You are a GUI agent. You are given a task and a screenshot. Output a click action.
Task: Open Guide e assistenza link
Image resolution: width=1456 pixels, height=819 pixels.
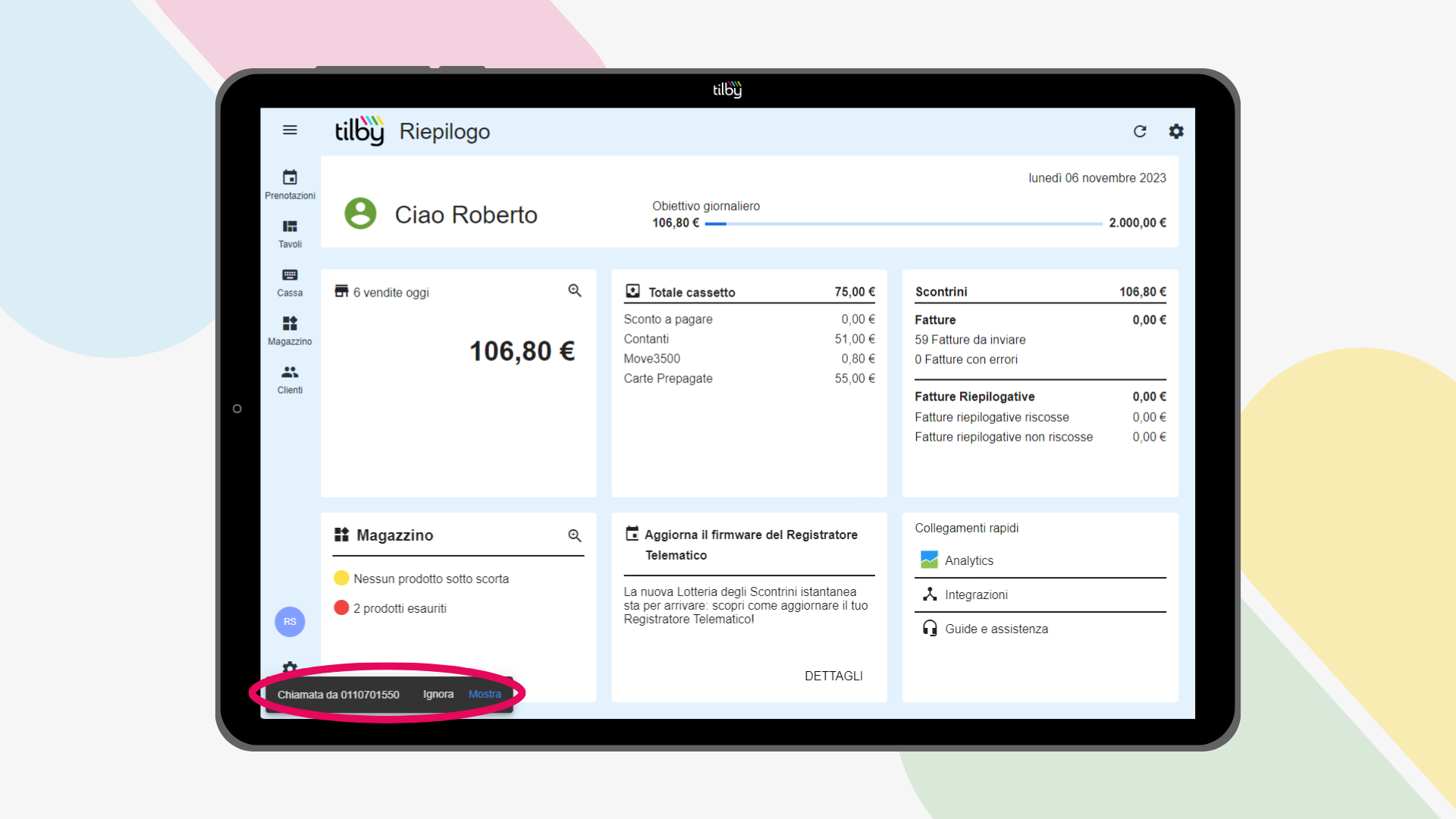click(x=996, y=629)
